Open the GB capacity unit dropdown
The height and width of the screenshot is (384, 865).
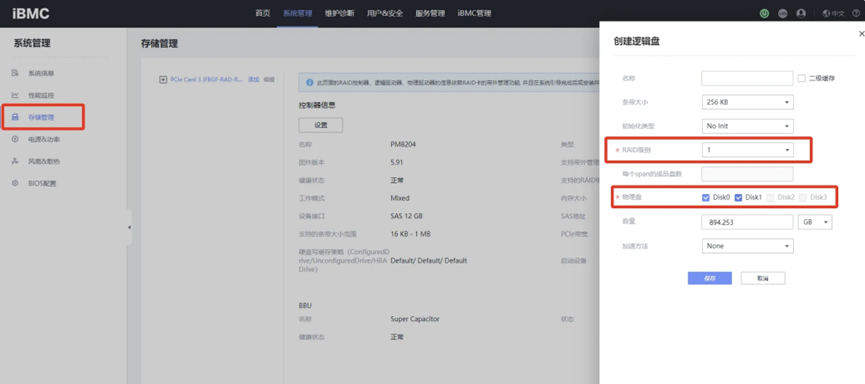[815, 222]
